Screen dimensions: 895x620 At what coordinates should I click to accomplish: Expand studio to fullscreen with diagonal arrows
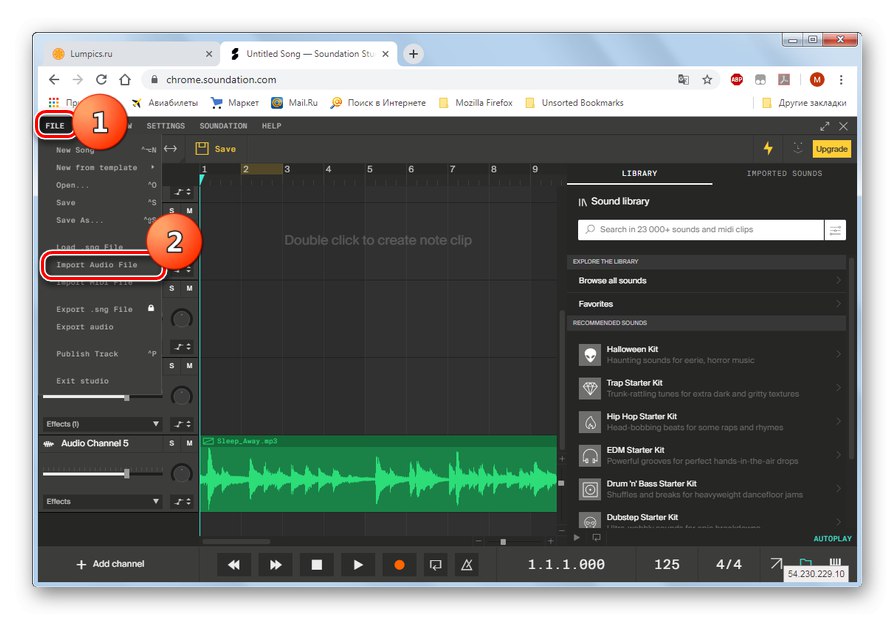825,126
